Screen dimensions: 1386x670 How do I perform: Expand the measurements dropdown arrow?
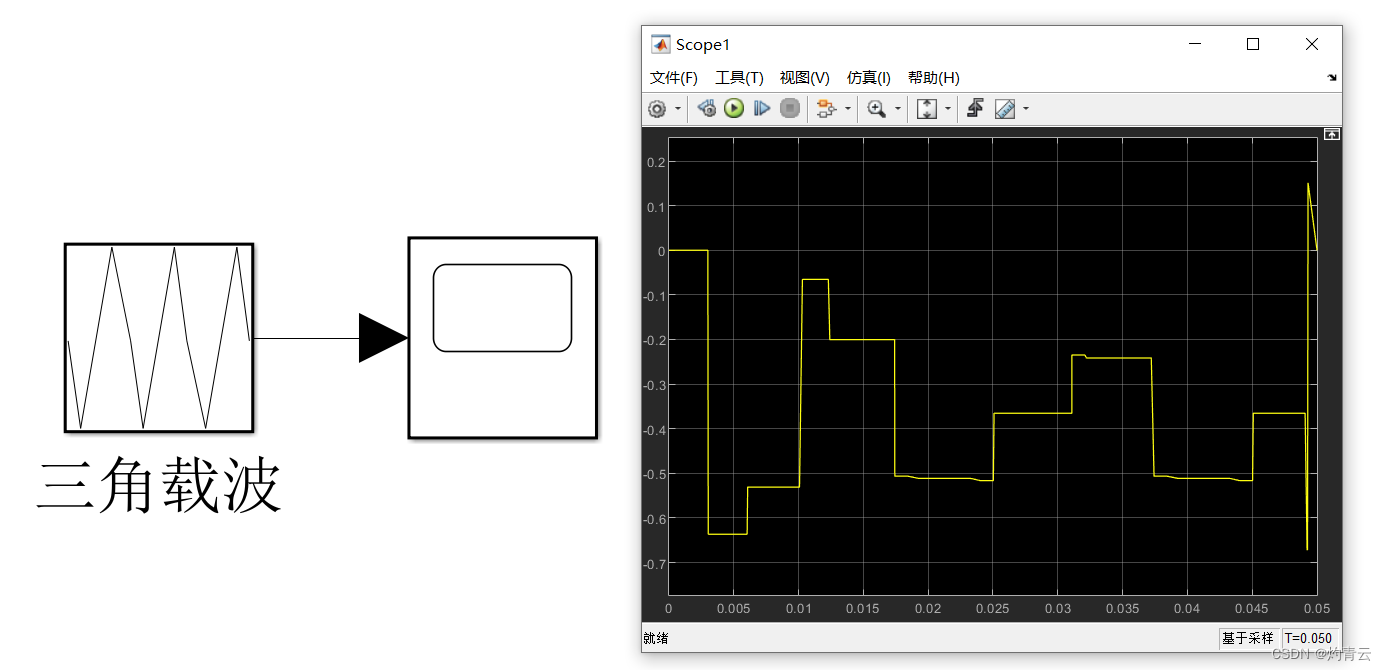pos(1026,109)
